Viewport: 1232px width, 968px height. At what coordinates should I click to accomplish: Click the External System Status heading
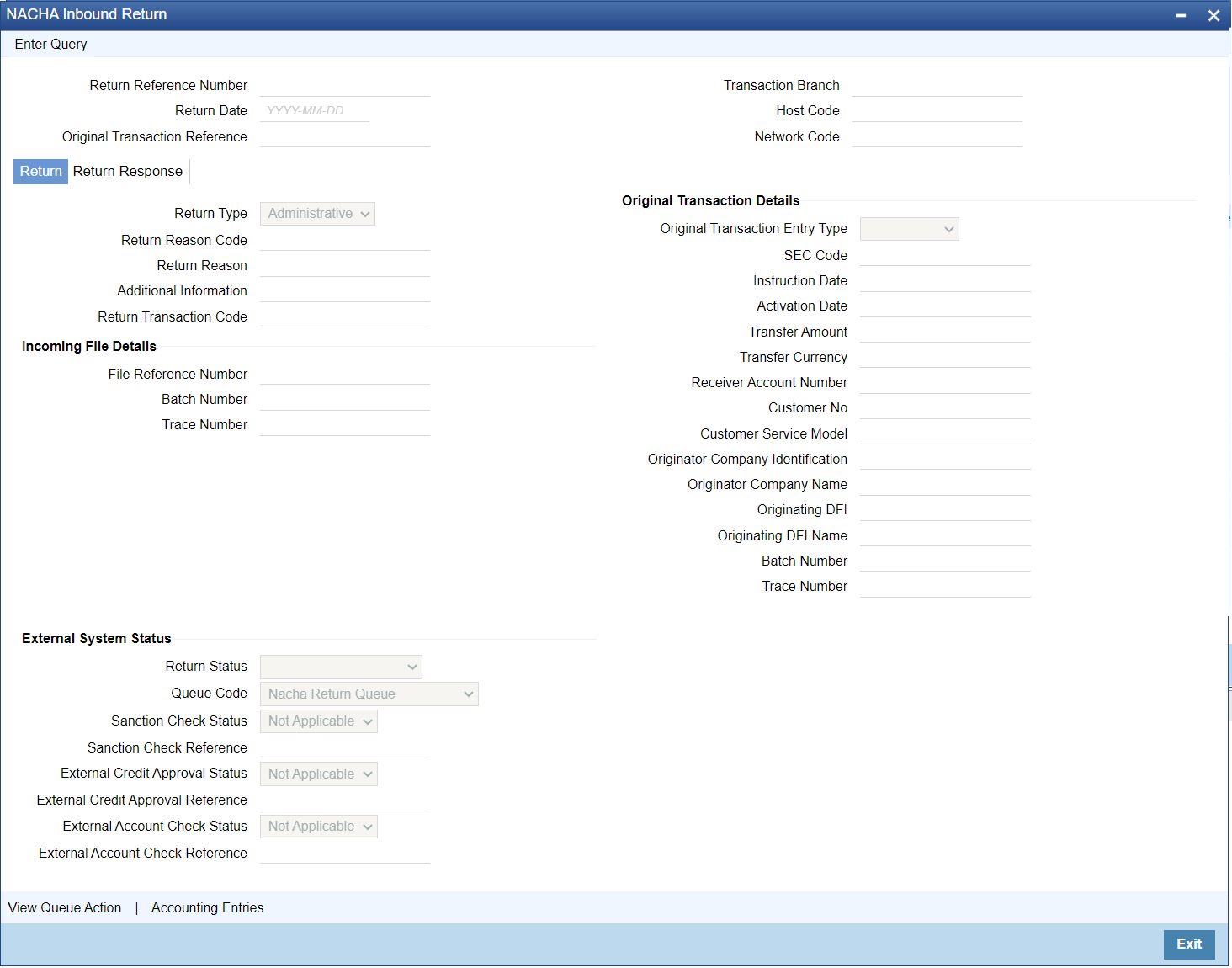[97, 638]
